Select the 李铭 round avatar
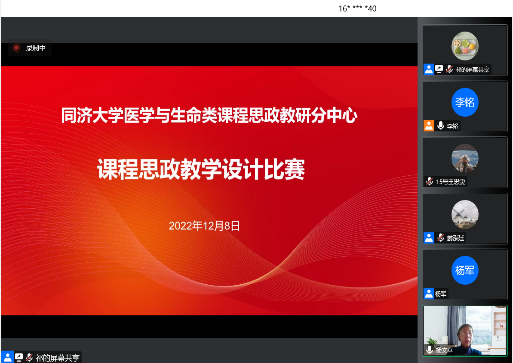The image size is (513, 363). (465, 102)
